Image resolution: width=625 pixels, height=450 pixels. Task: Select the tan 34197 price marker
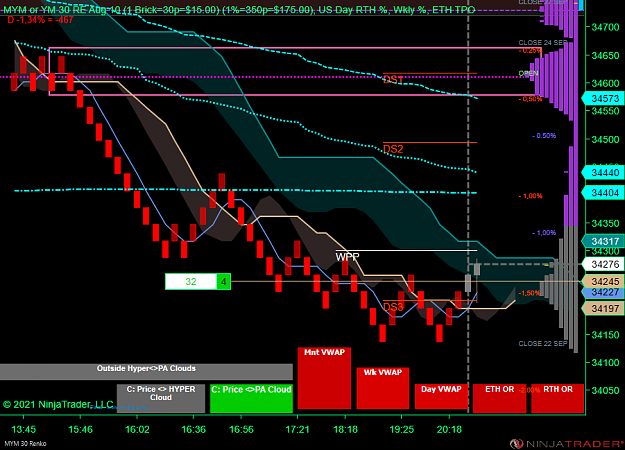603,308
